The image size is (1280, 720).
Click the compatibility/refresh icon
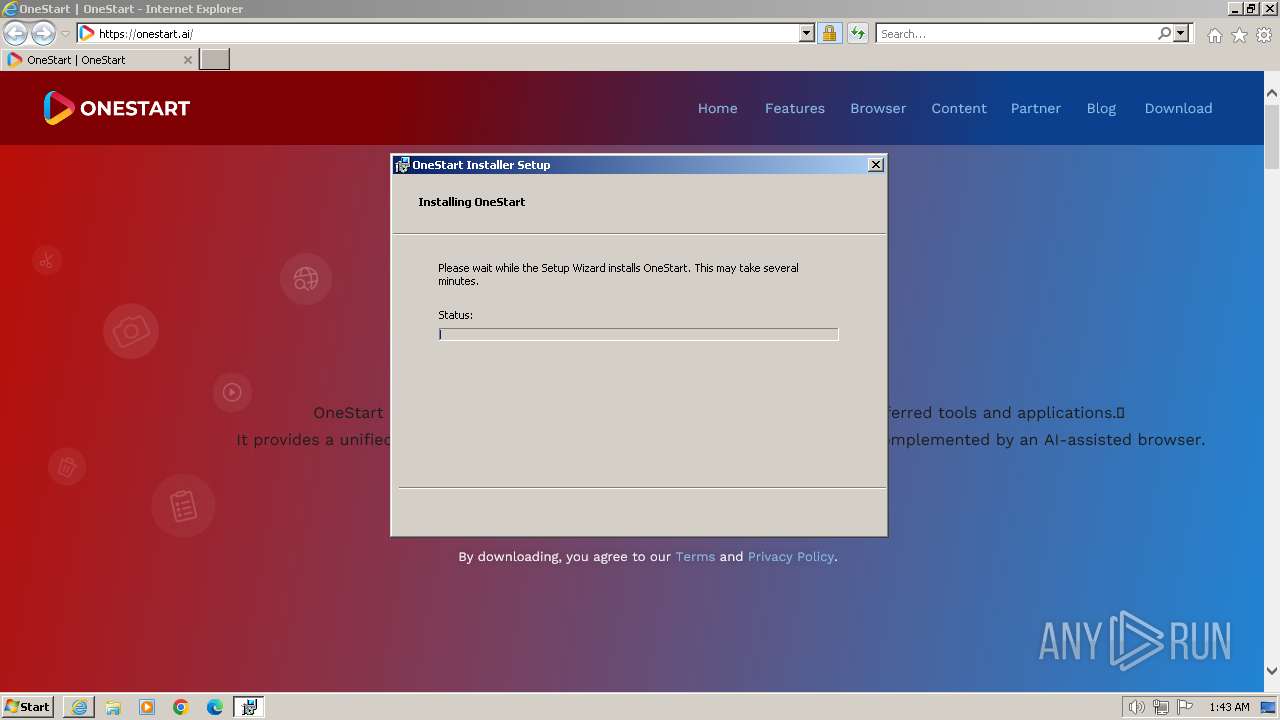point(858,33)
